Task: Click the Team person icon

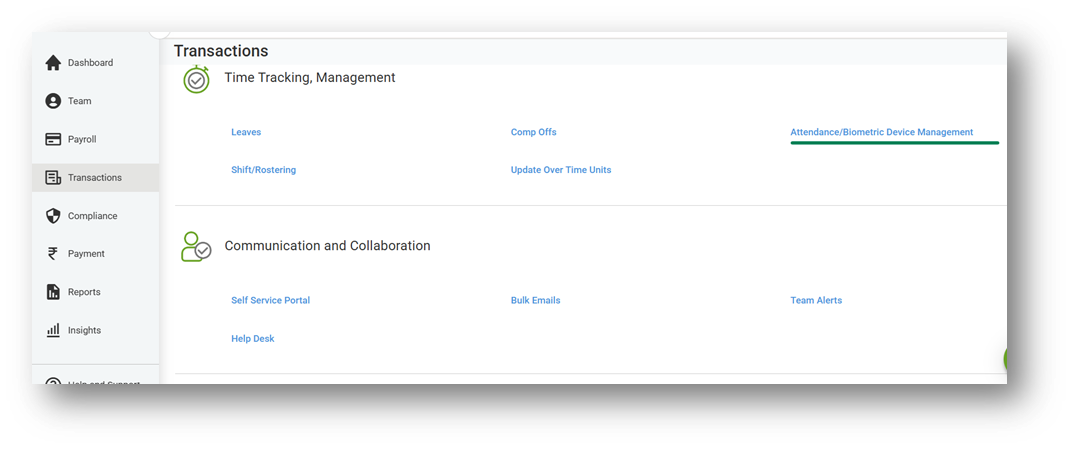Action: click(53, 101)
